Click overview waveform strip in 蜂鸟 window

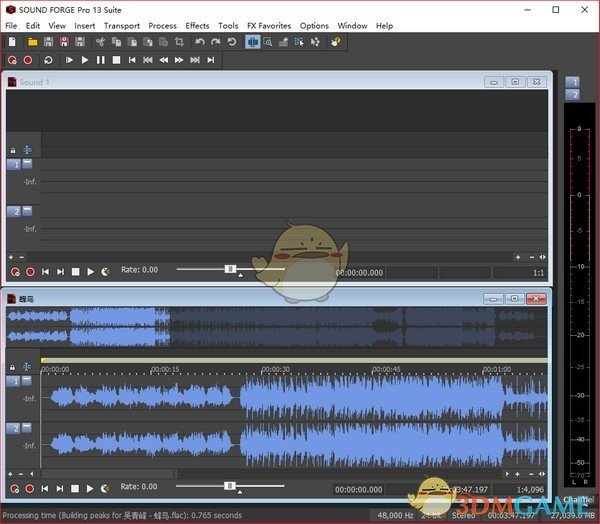[x=276, y=327]
